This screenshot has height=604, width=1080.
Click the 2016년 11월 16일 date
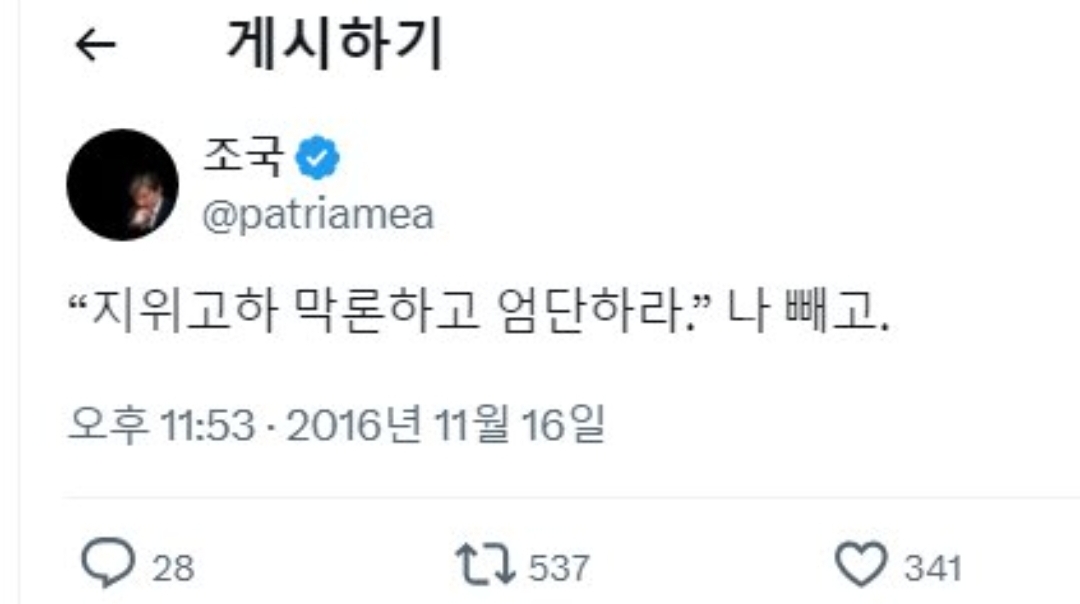click(446, 425)
